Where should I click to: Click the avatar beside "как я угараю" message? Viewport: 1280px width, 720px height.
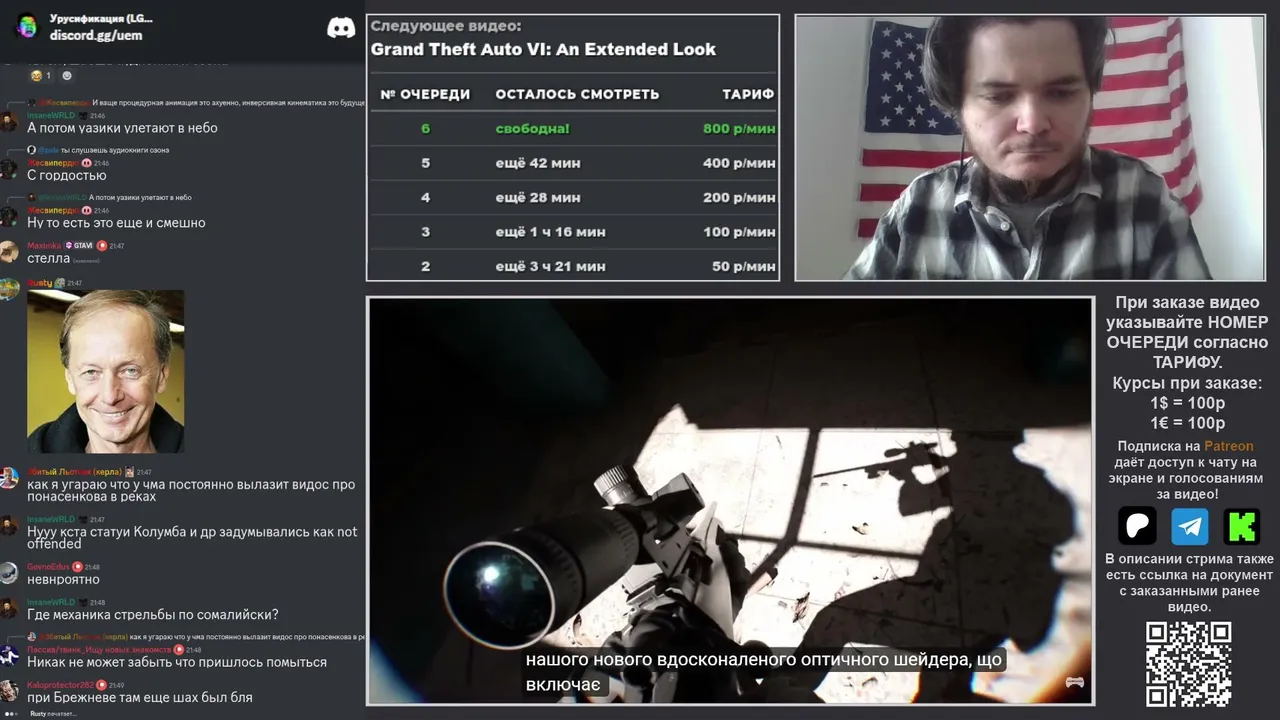(9, 478)
